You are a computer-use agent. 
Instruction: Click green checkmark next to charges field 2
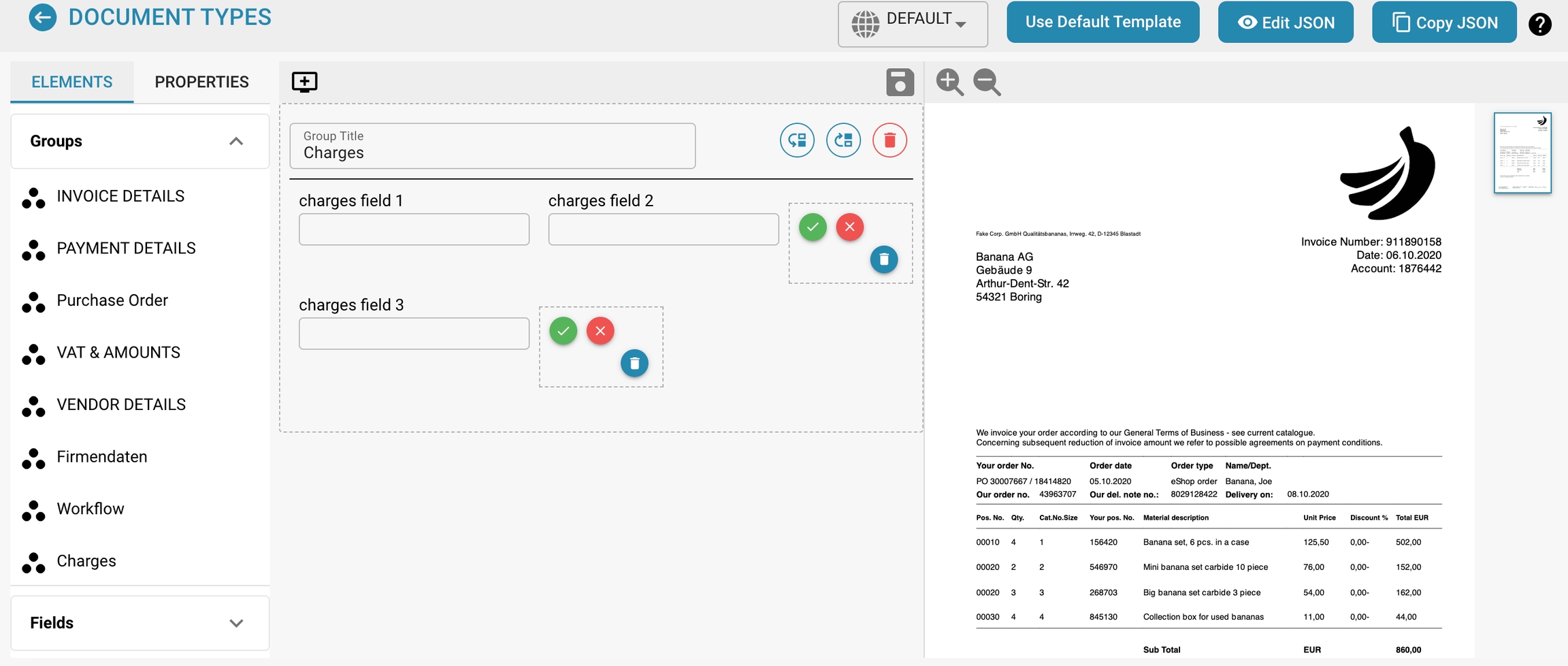pyautogui.click(x=813, y=227)
